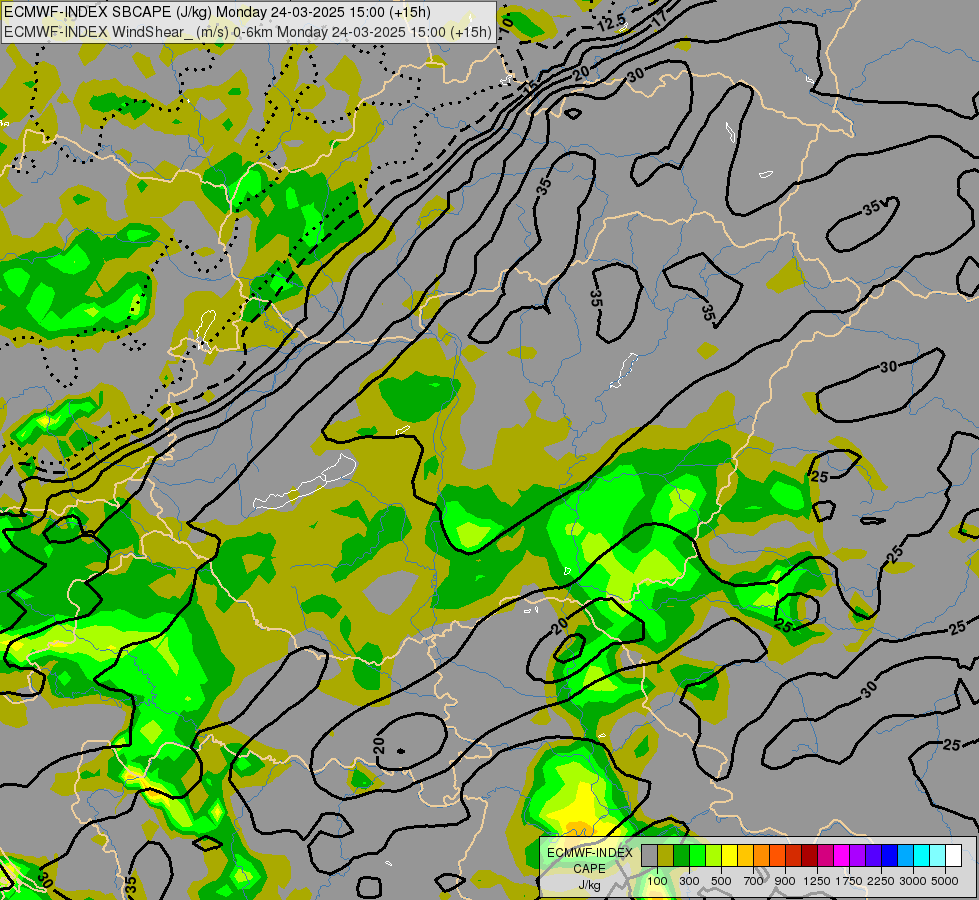Click the legend value 300
Viewport: 979px width, 900px height.
[x=689, y=881]
